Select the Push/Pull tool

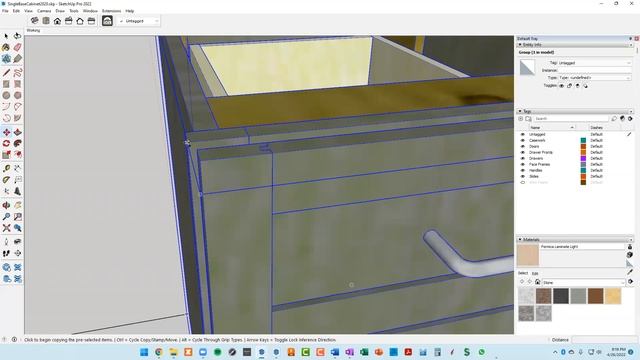18,132
